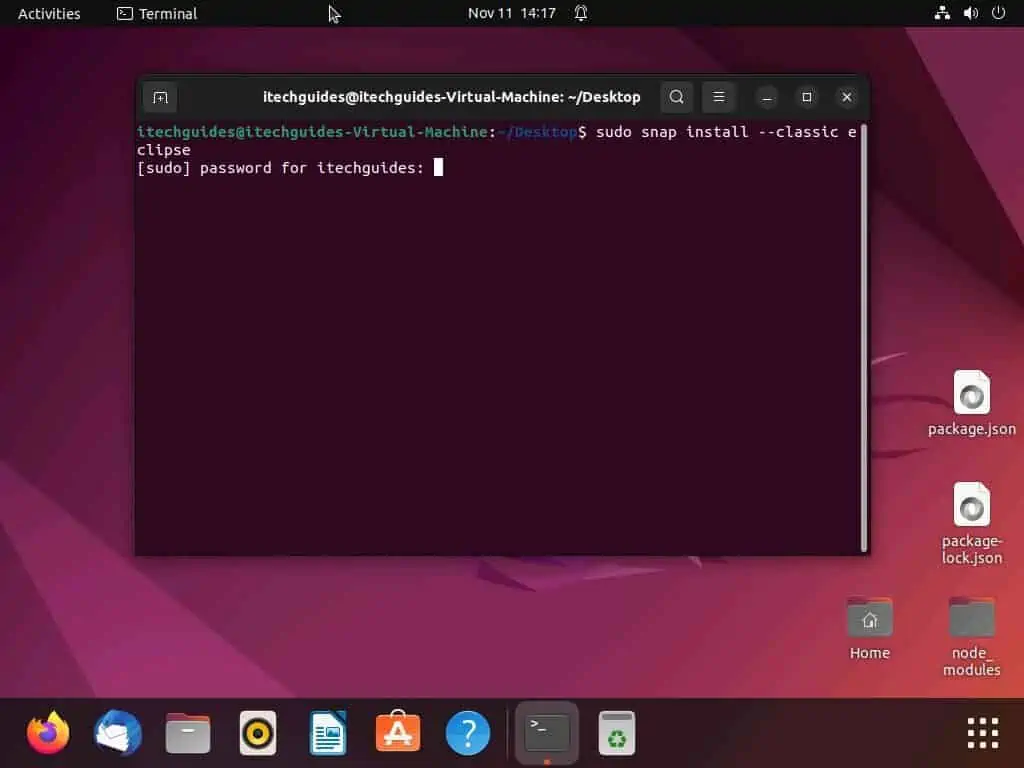Open Ubuntu Software store
This screenshot has height=768, width=1024.
(398, 733)
